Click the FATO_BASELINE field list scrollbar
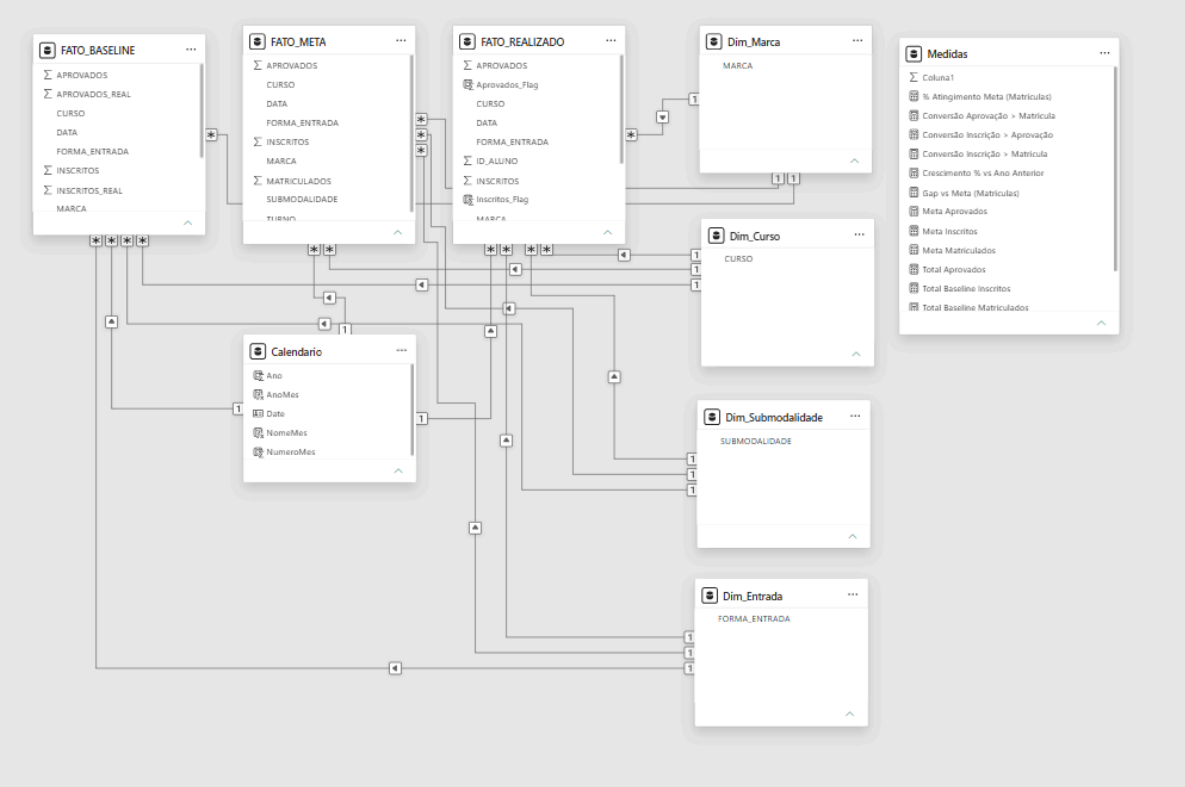The width and height of the screenshot is (1185, 787). 202,111
